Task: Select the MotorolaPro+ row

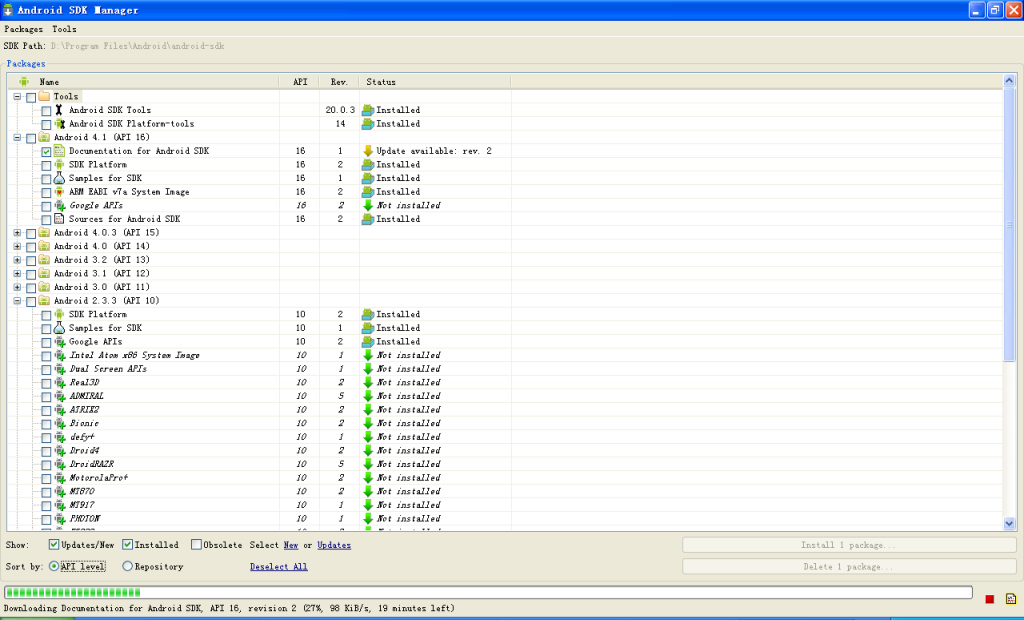Action: [505, 478]
